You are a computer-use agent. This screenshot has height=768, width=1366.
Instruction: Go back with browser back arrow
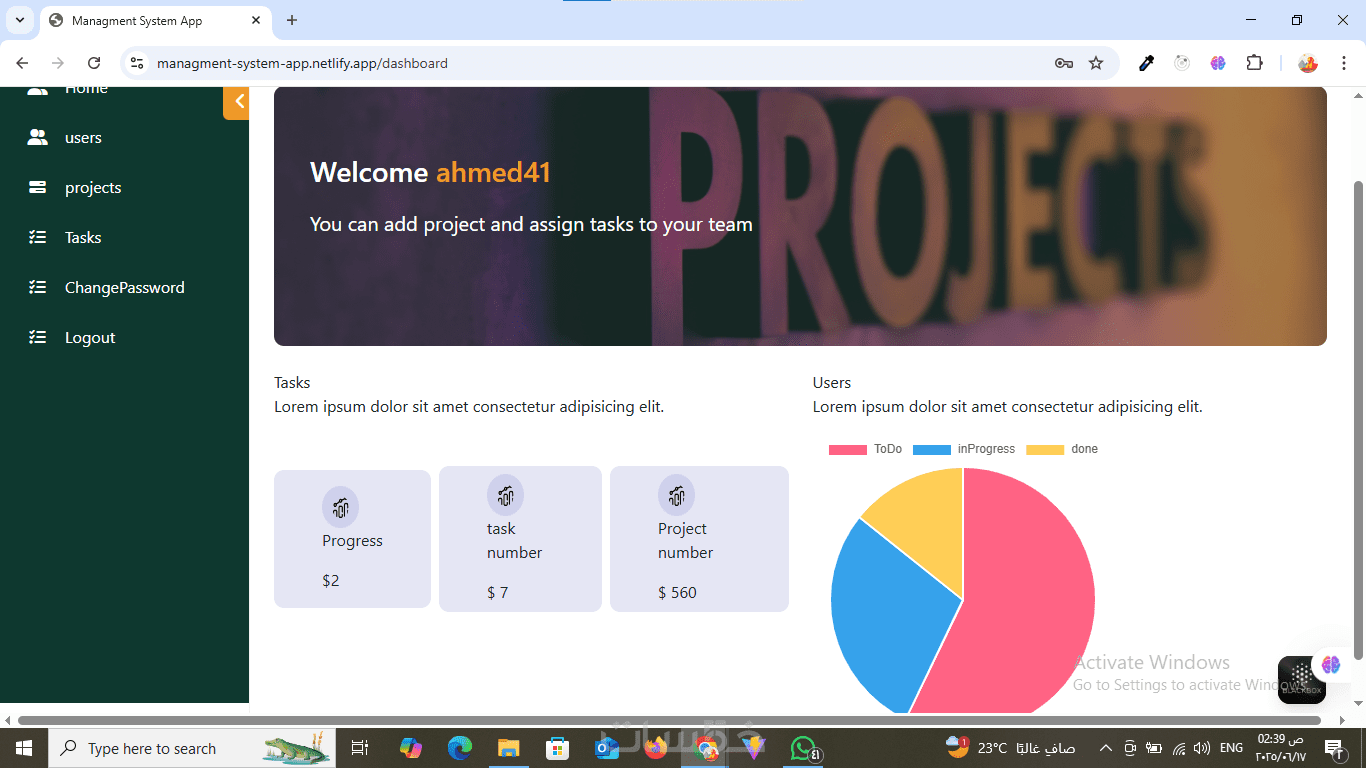pyautogui.click(x=22, y=63)
